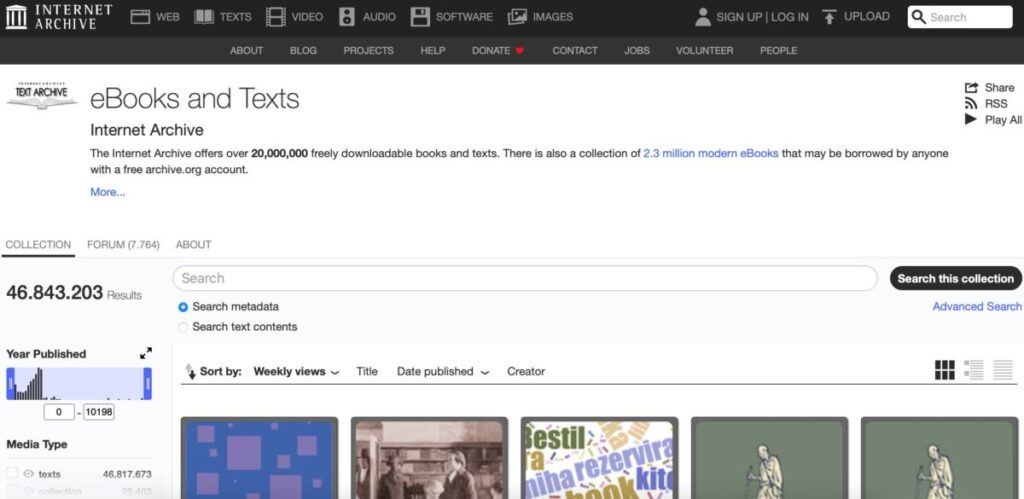Image resolution: width=1024 pixels, height=499 pixels.
Task: Select the Search metadata radio button
Action: pos(183,307)
